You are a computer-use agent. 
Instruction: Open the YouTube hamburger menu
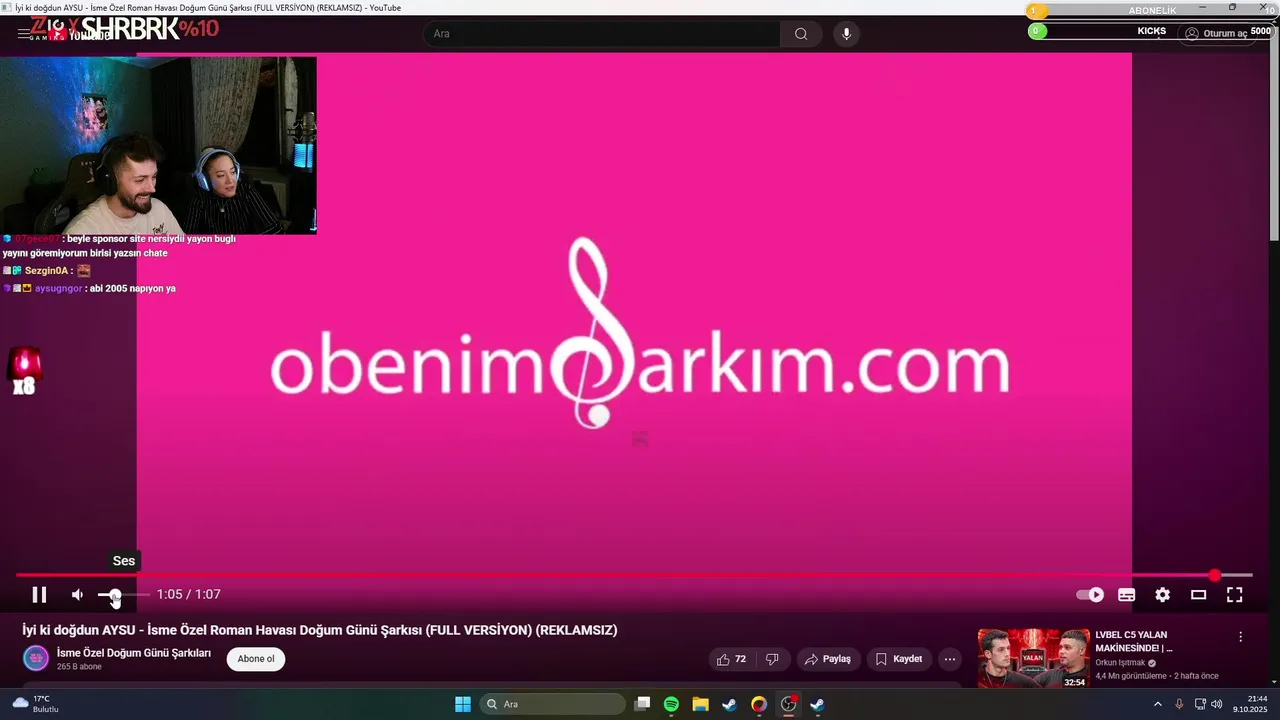24,34
